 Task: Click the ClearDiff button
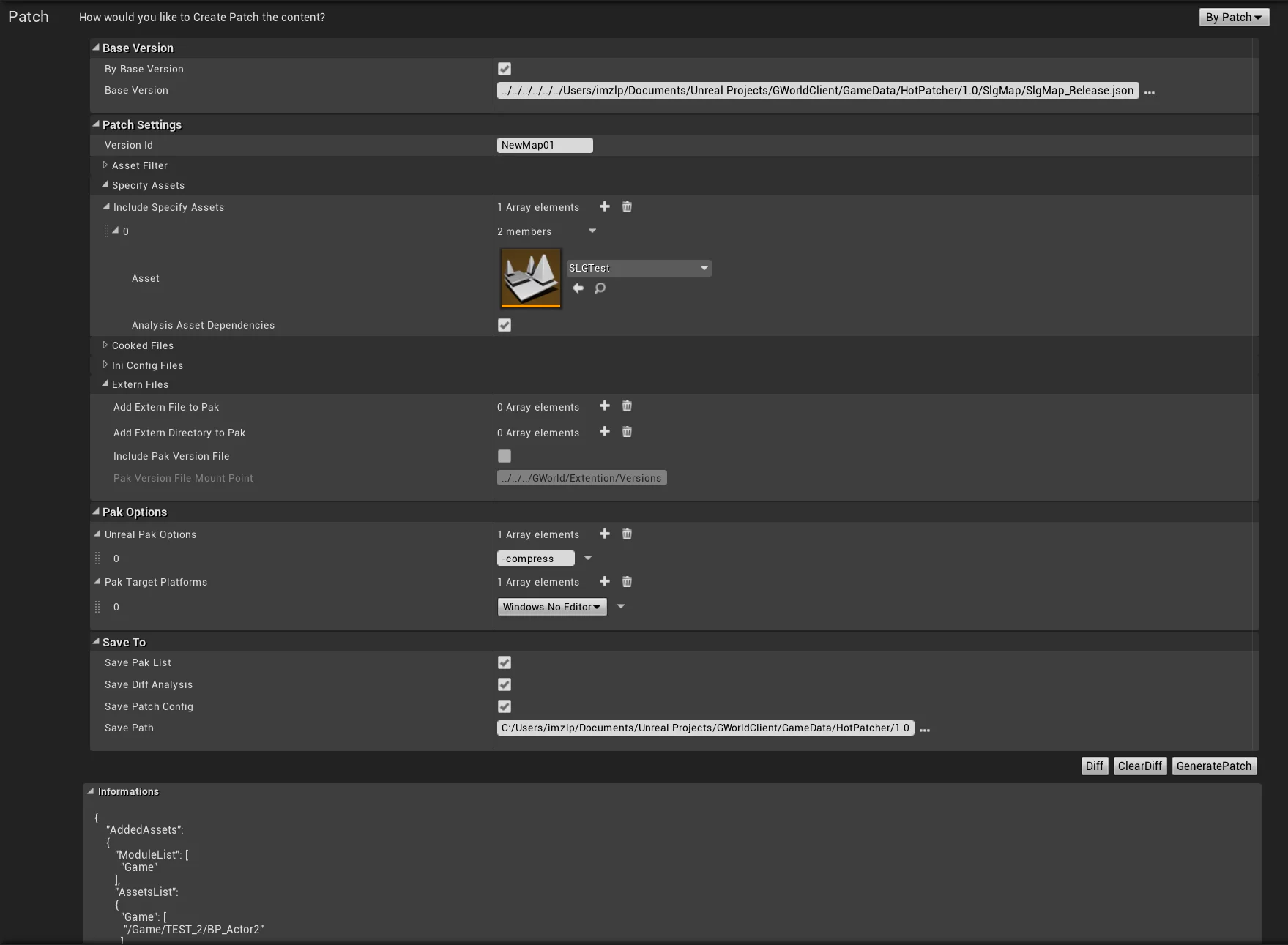[x=1139, y=766]
